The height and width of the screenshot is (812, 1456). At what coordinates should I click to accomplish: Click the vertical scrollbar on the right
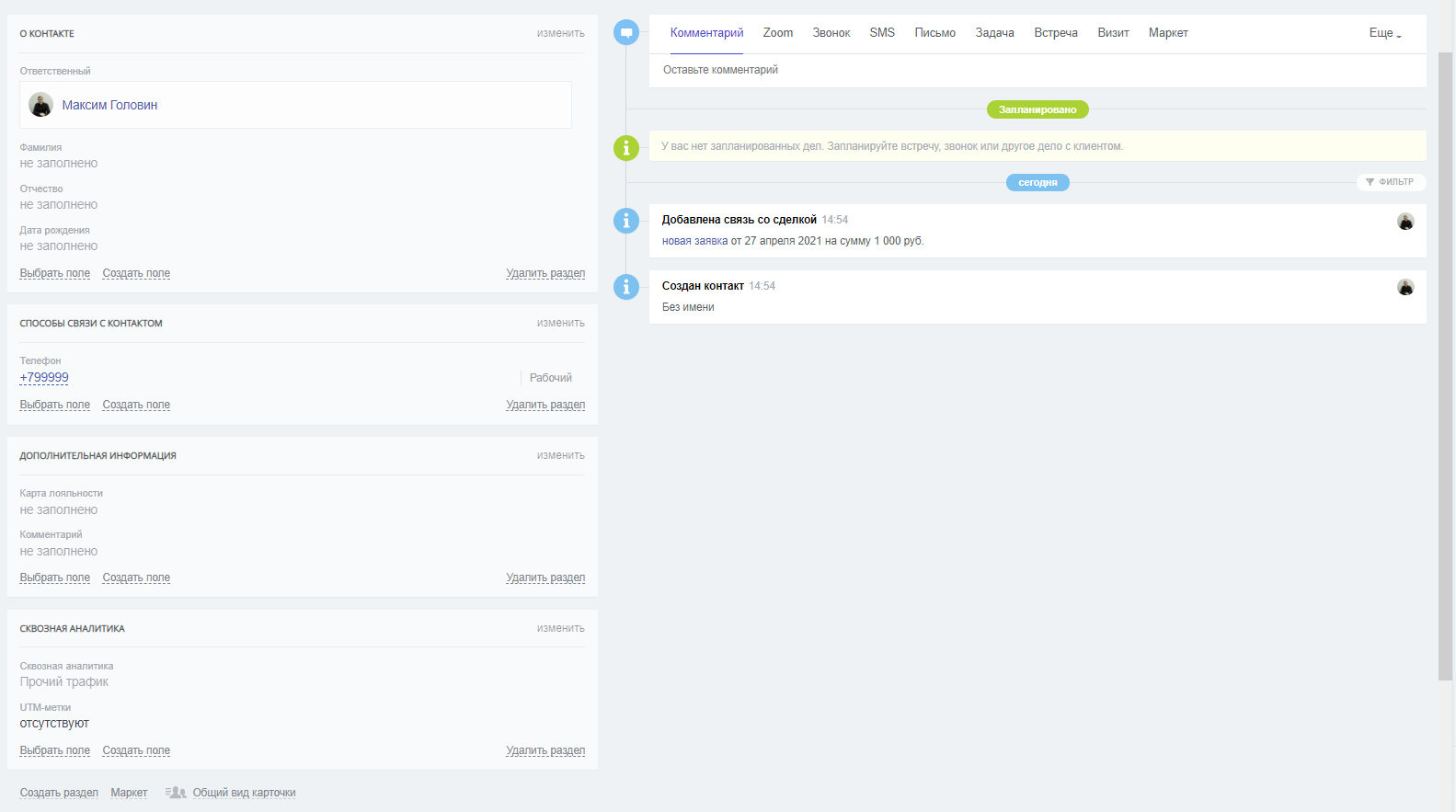point(1445,368)
